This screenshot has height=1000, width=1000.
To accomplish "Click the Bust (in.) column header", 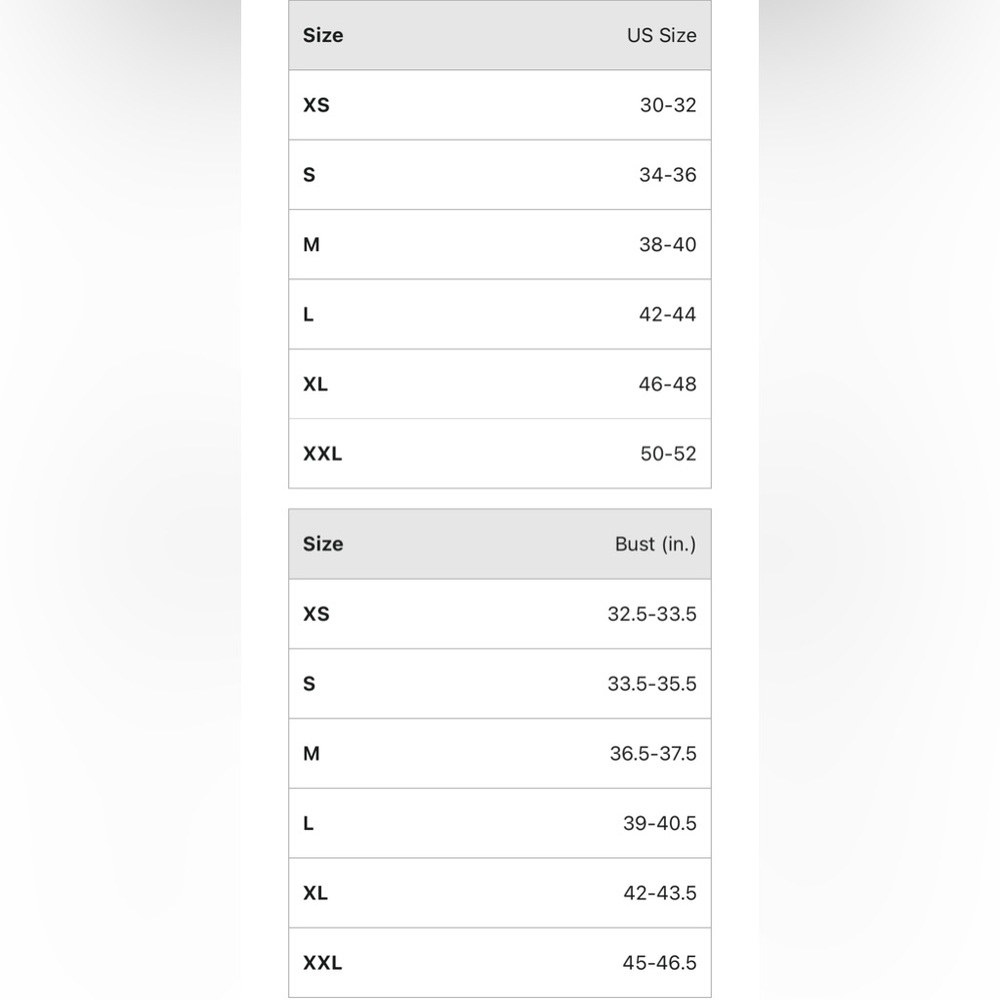I will pos(655,544).
